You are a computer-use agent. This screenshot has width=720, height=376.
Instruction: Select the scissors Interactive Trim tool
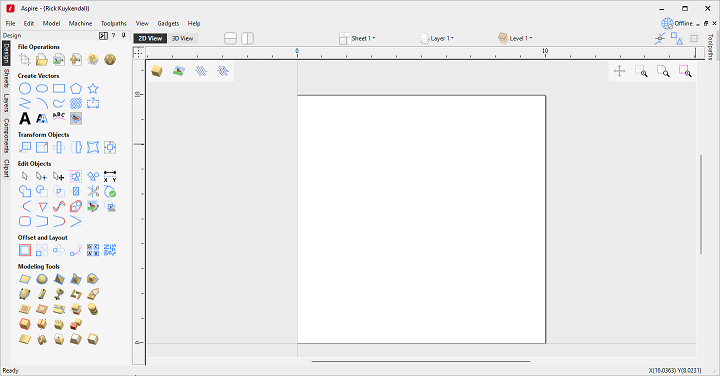(x=93, y=191)
